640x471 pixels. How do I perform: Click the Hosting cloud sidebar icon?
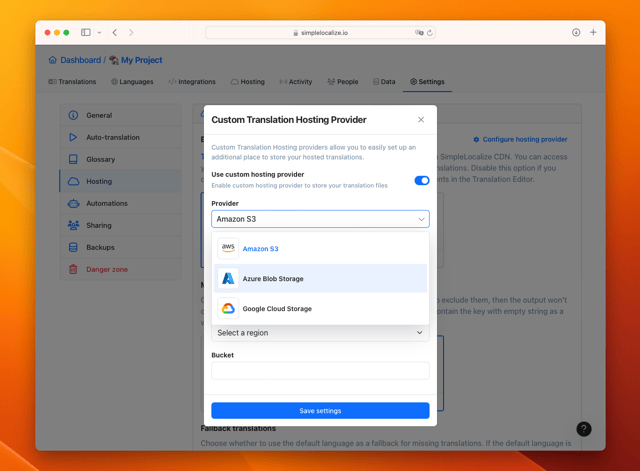(73, 181)
